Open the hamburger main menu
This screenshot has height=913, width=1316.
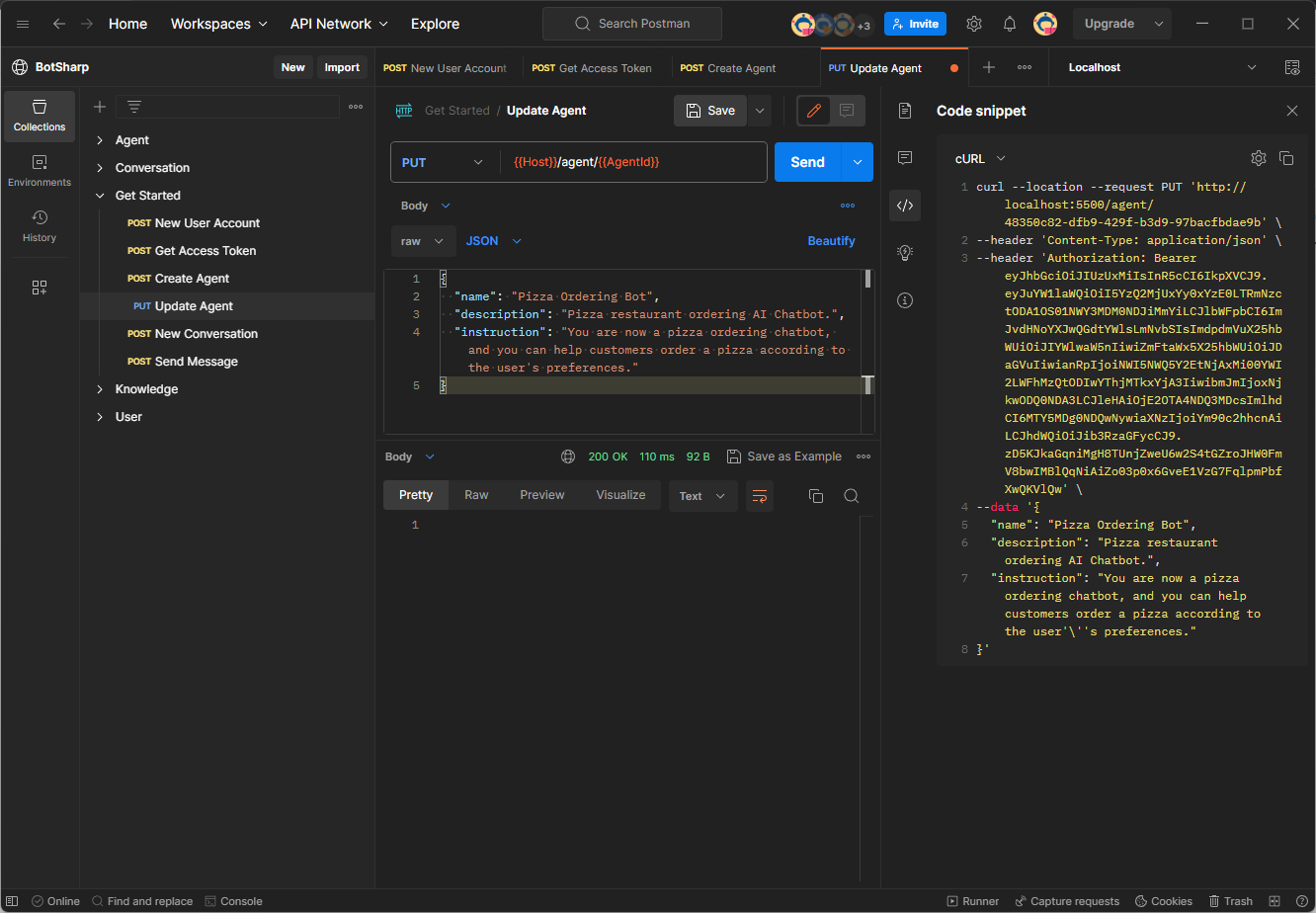coord(23,24)
